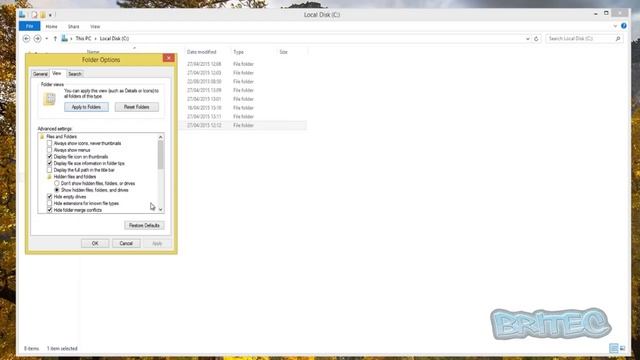Select folder row dated 27/04/2015 12:08
The width and height of the screenshot is (640, 360).
(244, 64)
